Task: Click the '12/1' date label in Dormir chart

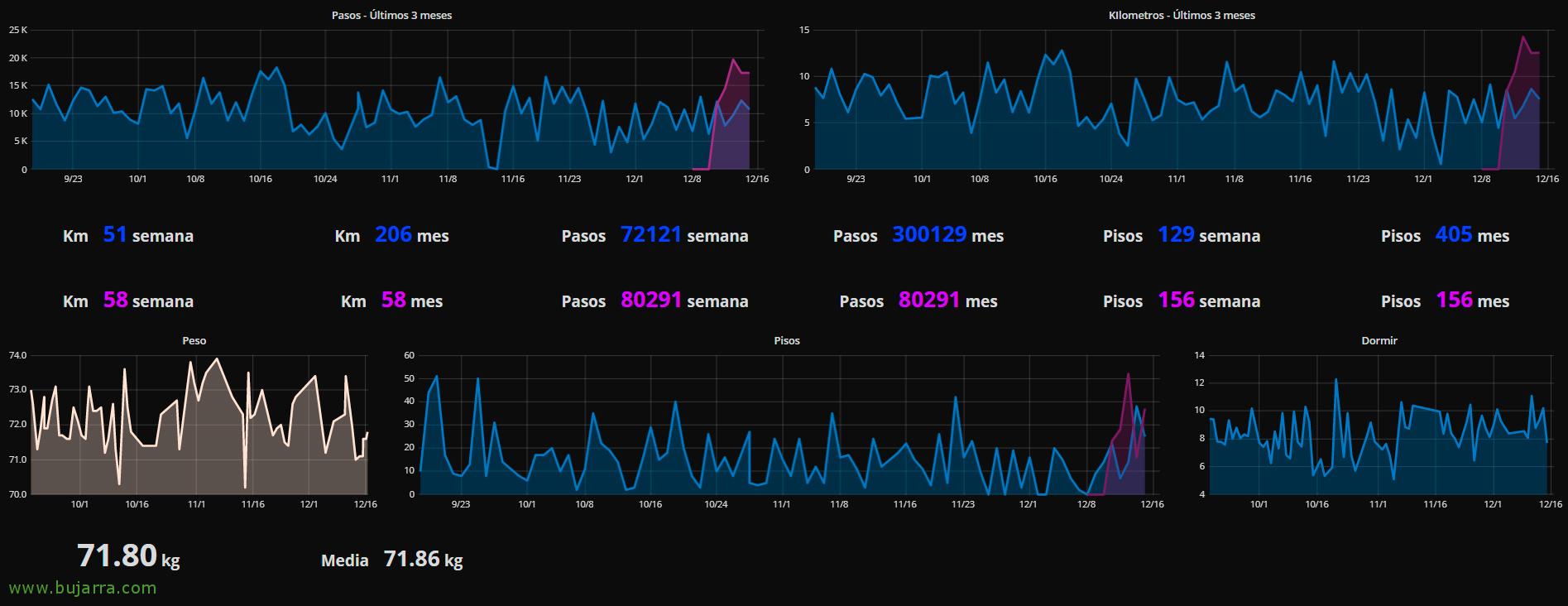Action: point(1493,503)
